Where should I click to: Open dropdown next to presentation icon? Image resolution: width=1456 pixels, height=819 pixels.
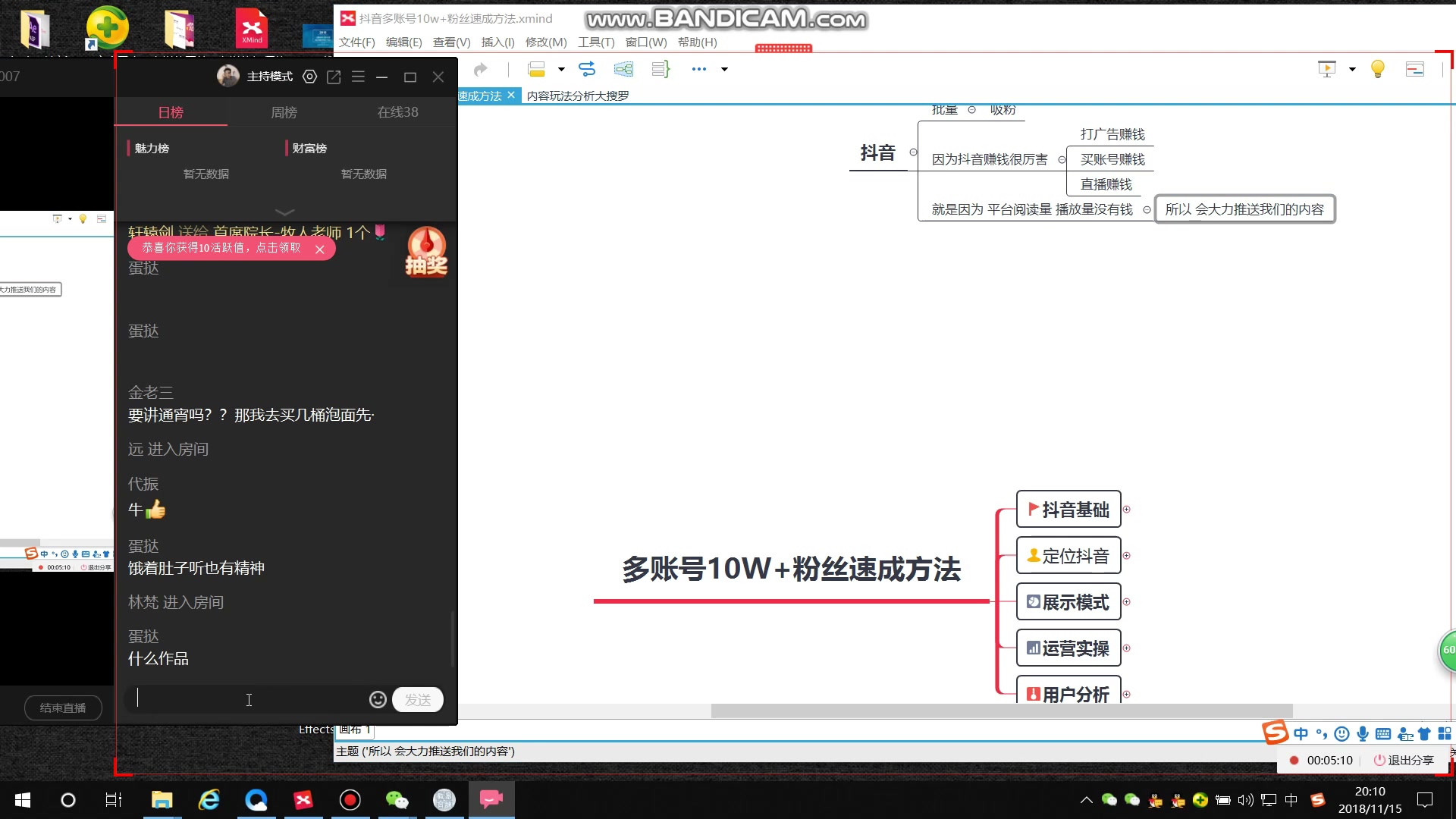(x=1352, y=69)
